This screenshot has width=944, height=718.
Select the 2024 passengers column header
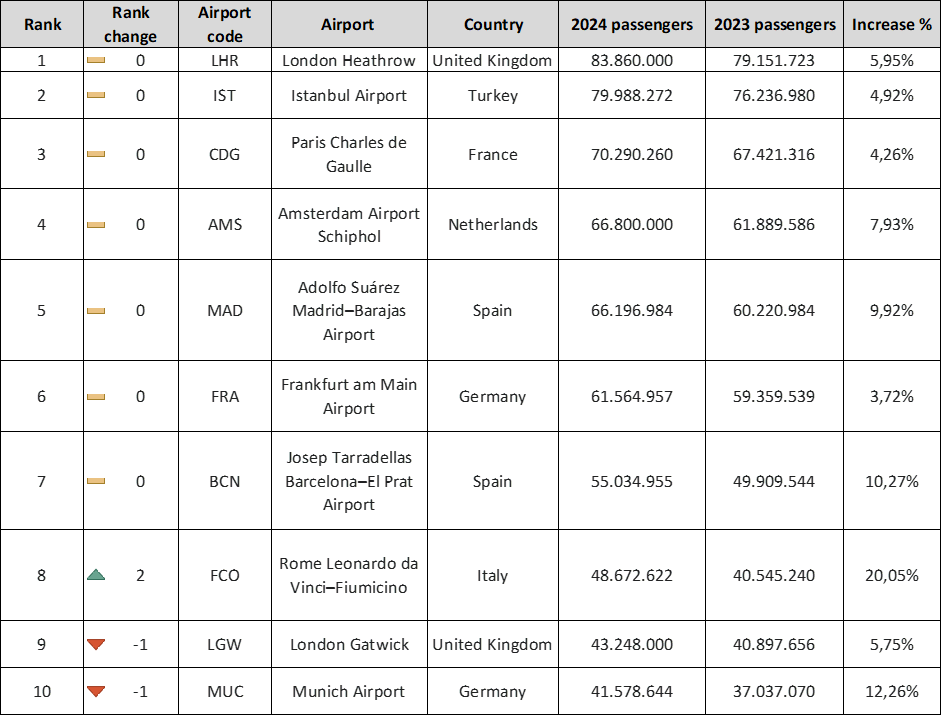(x=632, y=25)
